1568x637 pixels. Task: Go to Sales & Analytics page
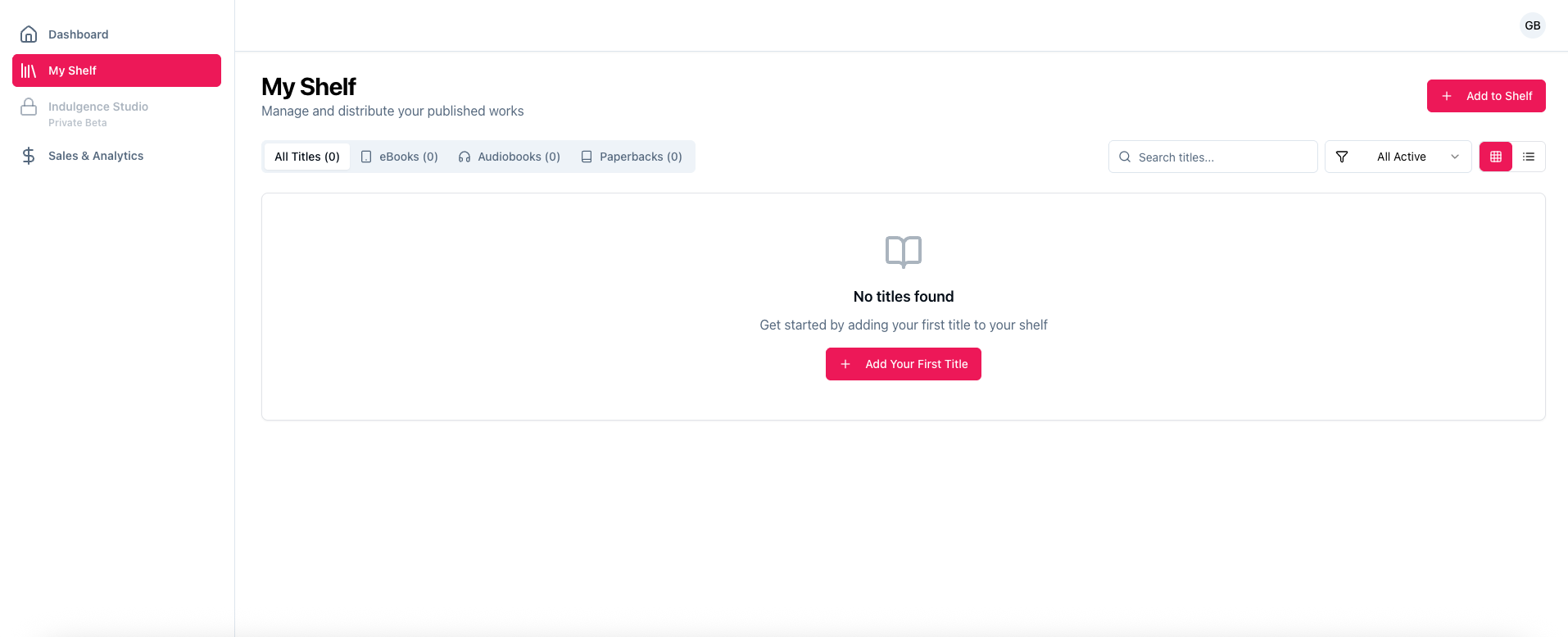click(96, 156)
